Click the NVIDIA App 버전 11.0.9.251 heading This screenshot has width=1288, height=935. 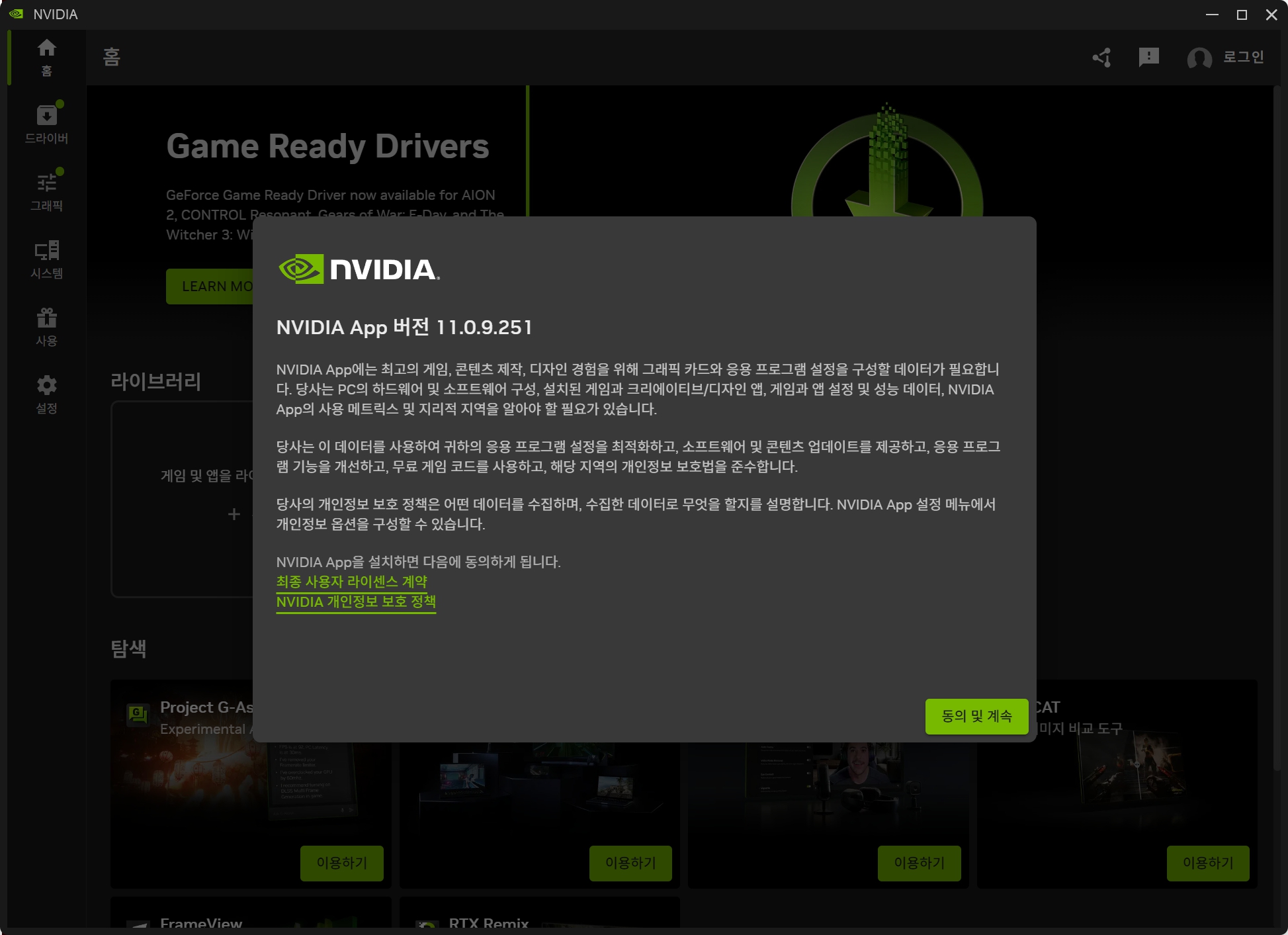404,327
